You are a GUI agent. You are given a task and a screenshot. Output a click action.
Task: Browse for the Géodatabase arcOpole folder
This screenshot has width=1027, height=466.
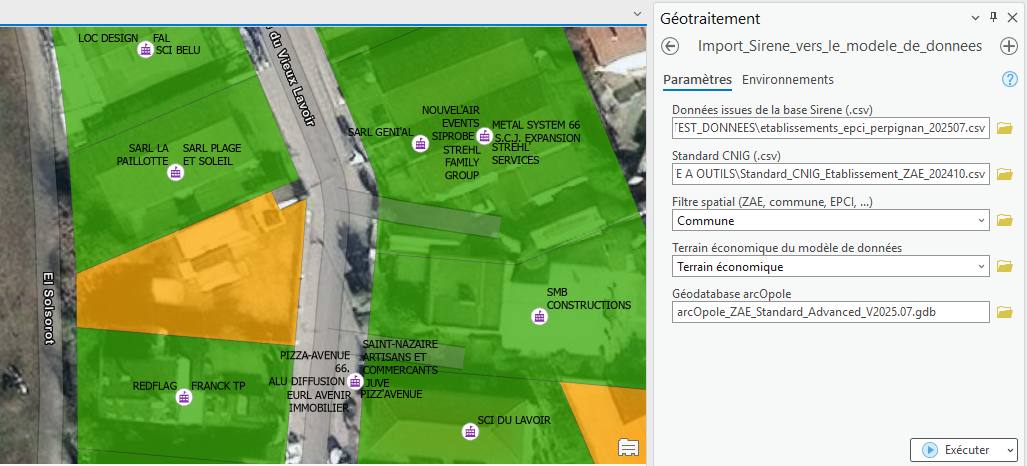point(1005,312)
